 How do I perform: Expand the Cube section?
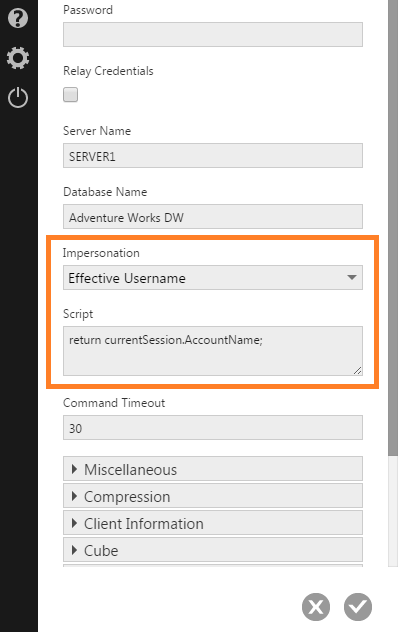(213, 550)
